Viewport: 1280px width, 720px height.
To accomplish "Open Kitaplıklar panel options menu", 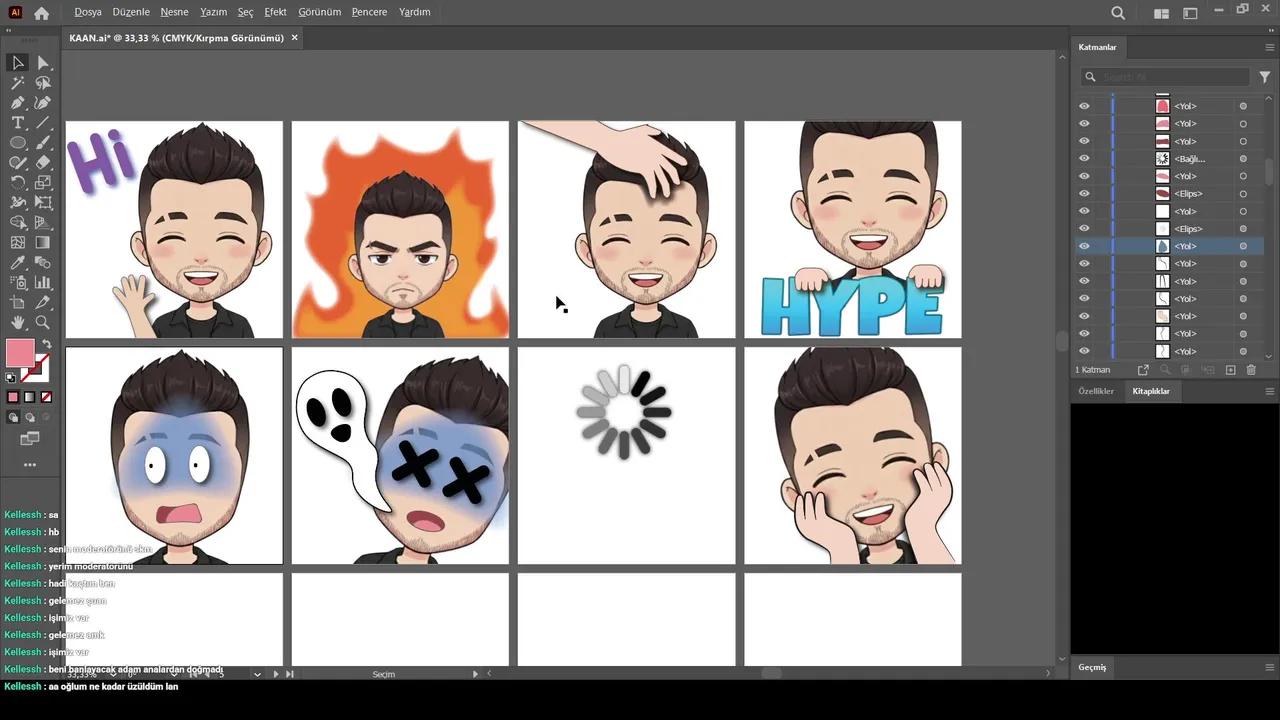I will [1270, 391].
